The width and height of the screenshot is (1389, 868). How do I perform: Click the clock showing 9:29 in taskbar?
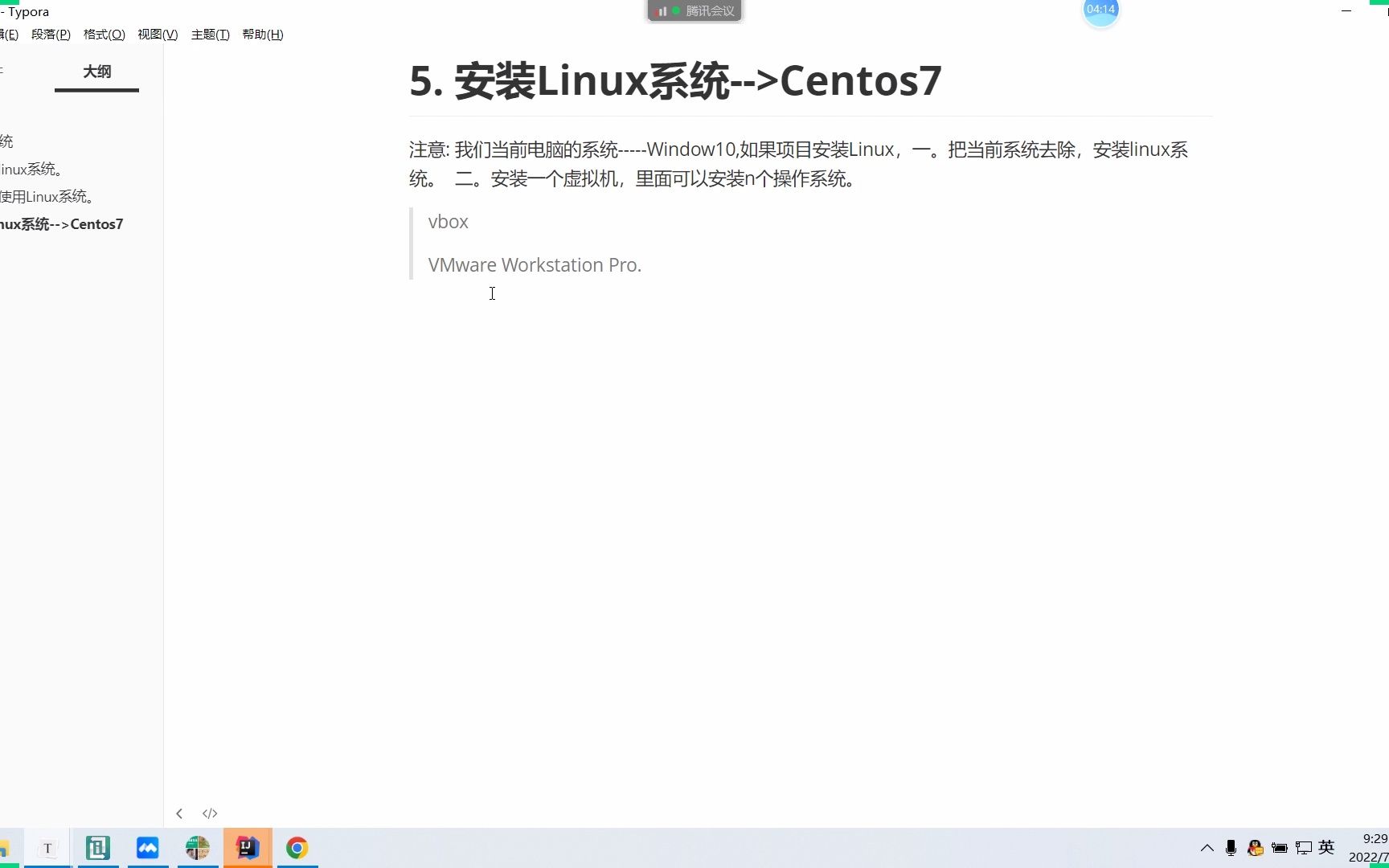point(1371,838)
